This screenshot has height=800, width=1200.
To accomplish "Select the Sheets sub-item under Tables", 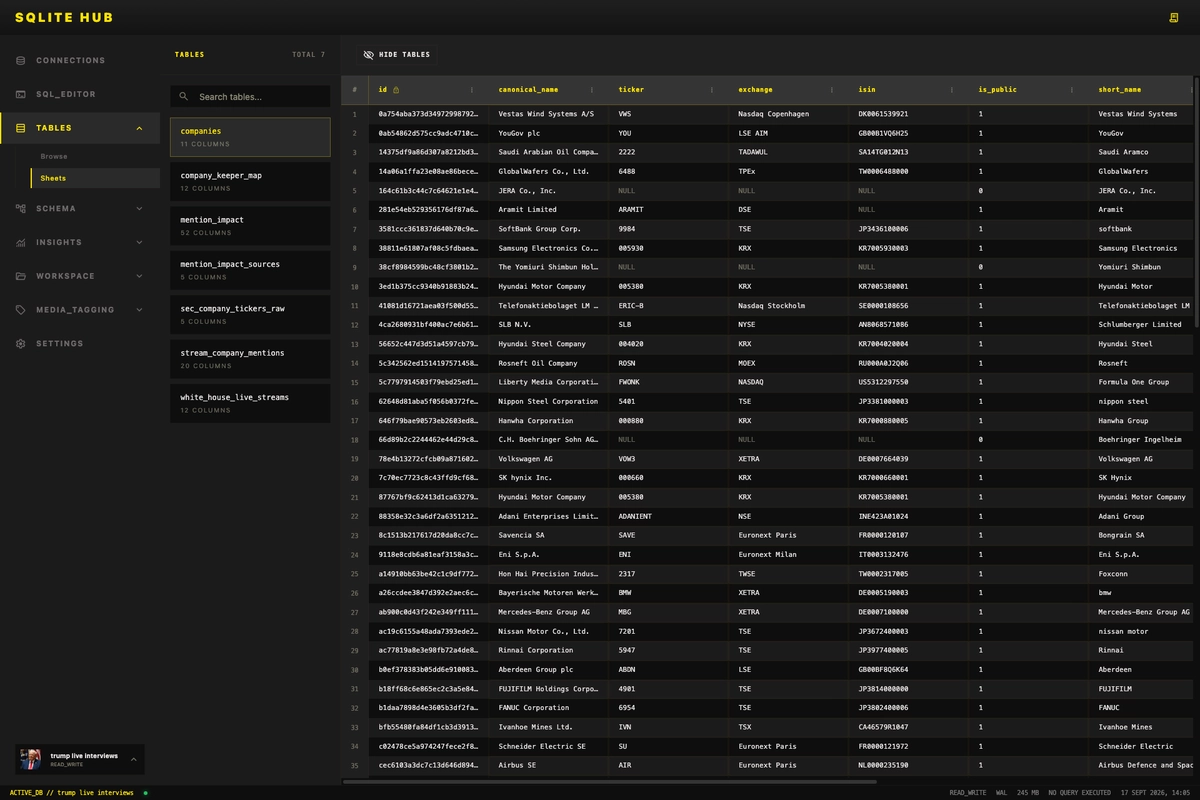I will pos(95,178).
